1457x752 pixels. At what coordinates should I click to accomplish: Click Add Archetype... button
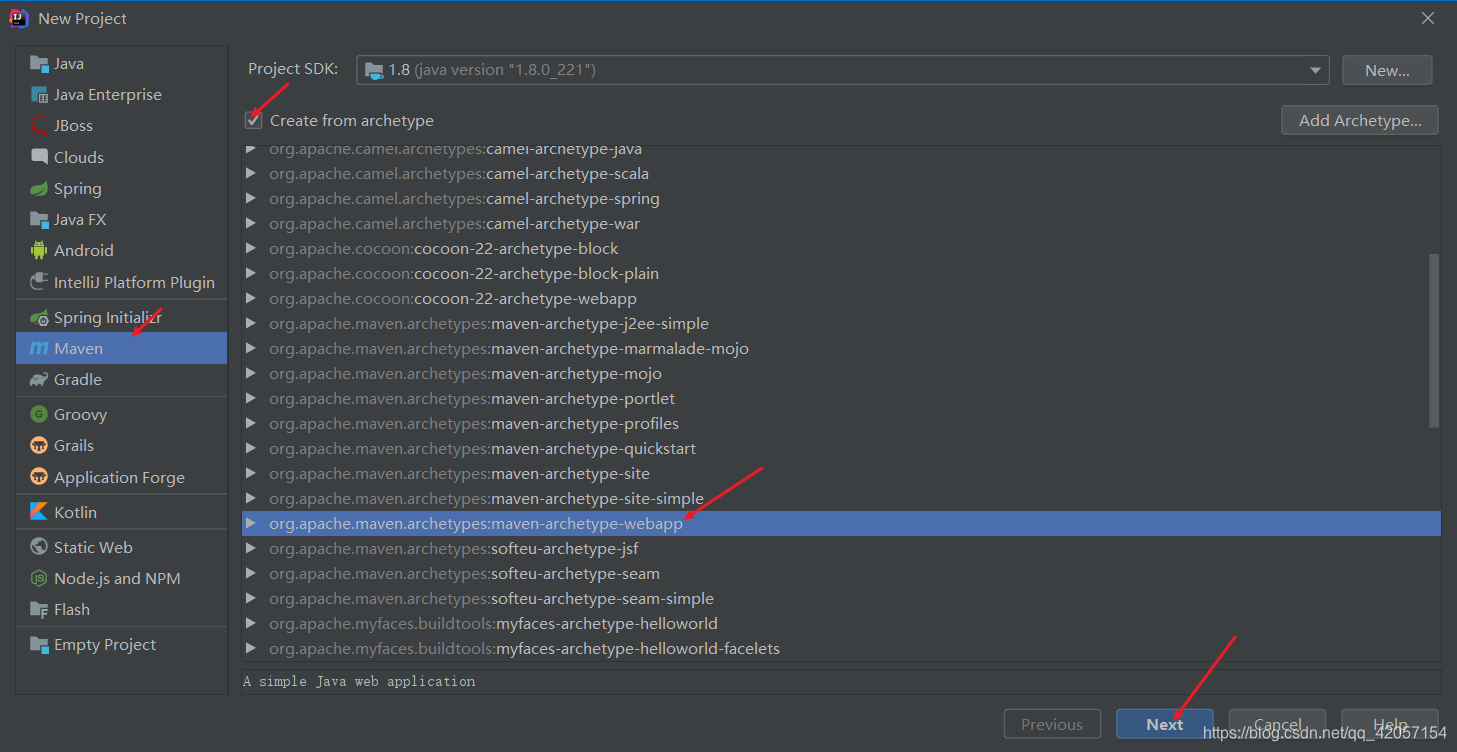click(x=1360, y=121)
